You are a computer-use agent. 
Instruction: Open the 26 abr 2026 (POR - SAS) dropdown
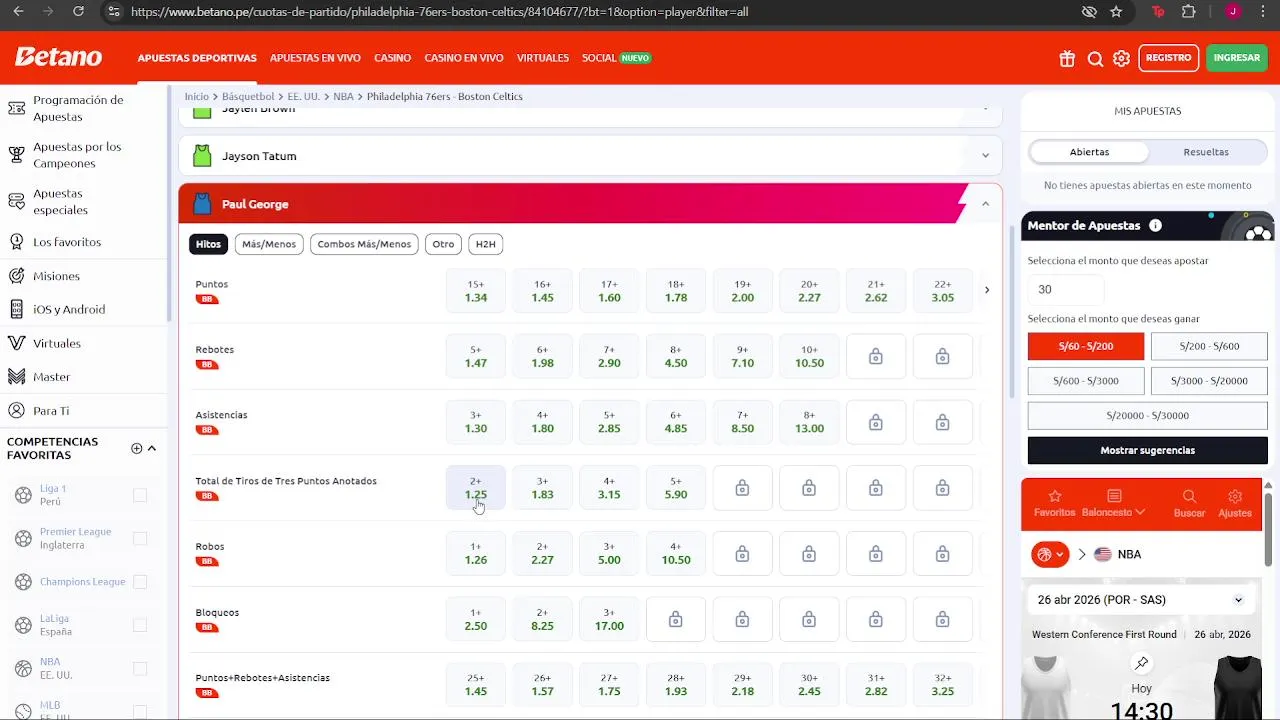coord(1140,600)
